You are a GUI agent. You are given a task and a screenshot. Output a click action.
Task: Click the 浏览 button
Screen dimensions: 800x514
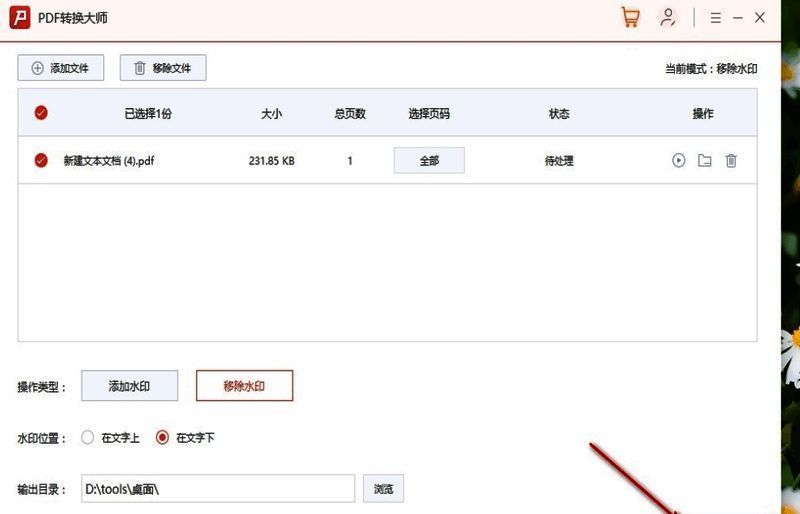coord(383,489)
